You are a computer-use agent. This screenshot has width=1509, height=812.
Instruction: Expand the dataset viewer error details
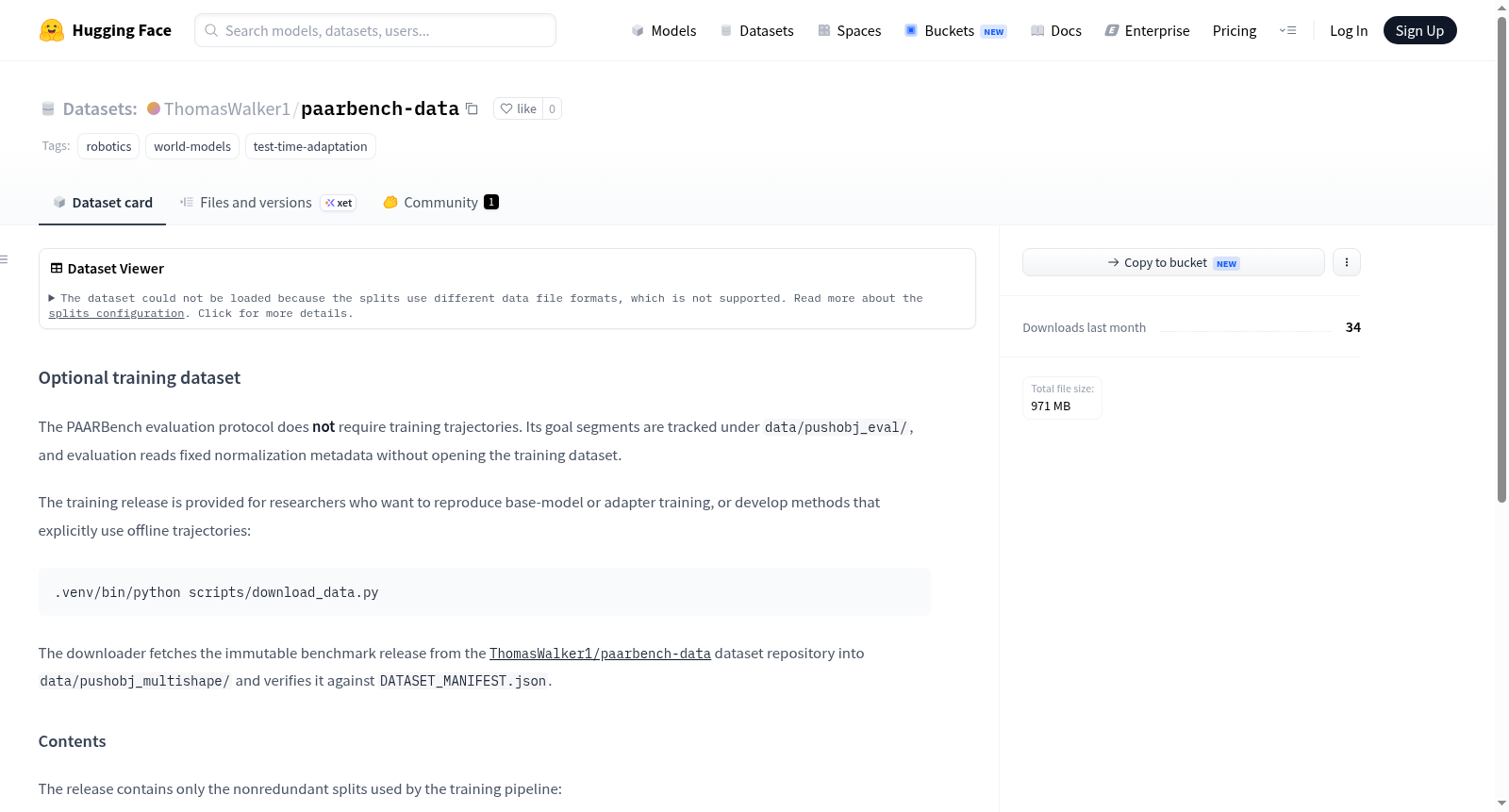[52, 298]
